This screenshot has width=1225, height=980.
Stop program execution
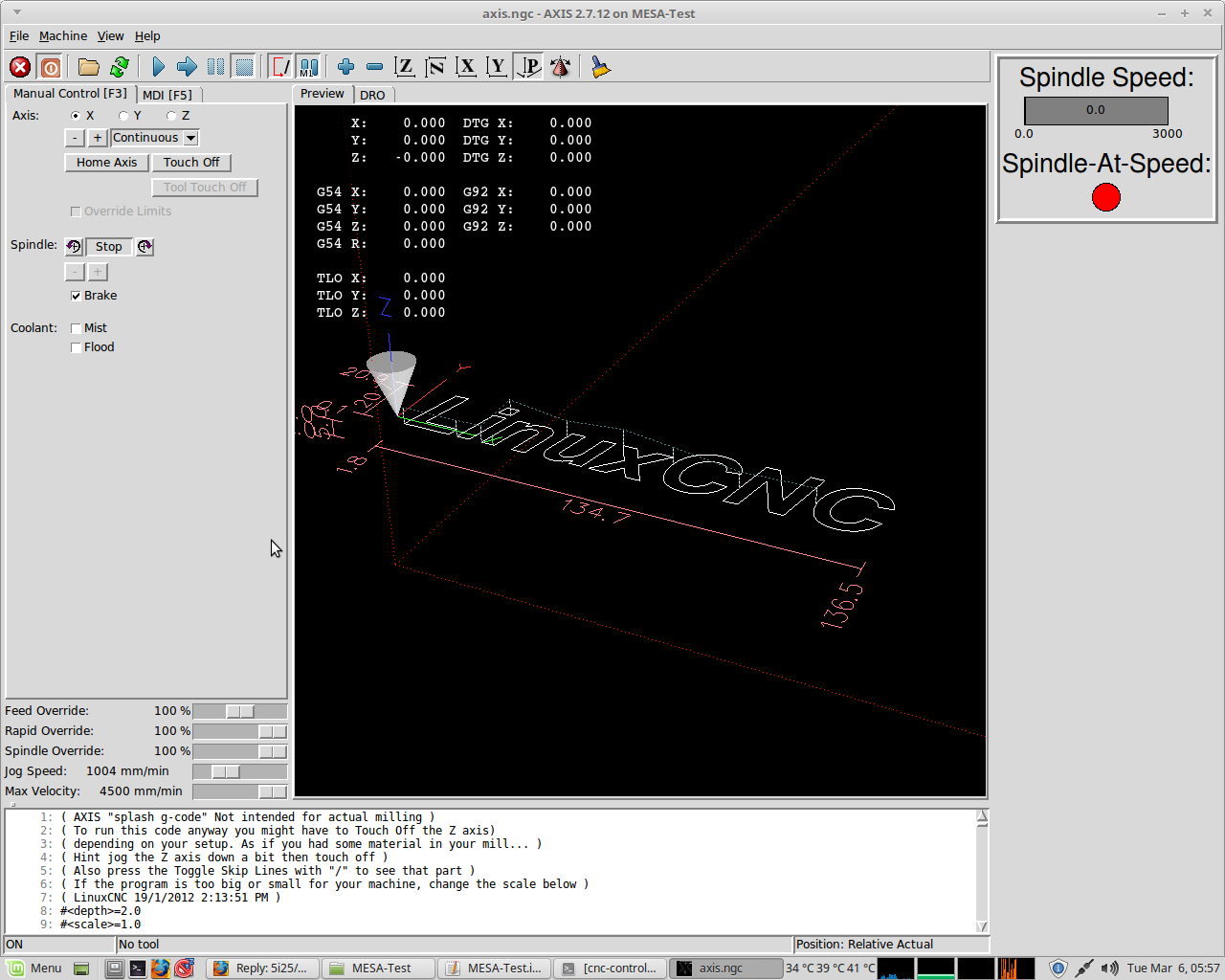click(x=244, y=67)
